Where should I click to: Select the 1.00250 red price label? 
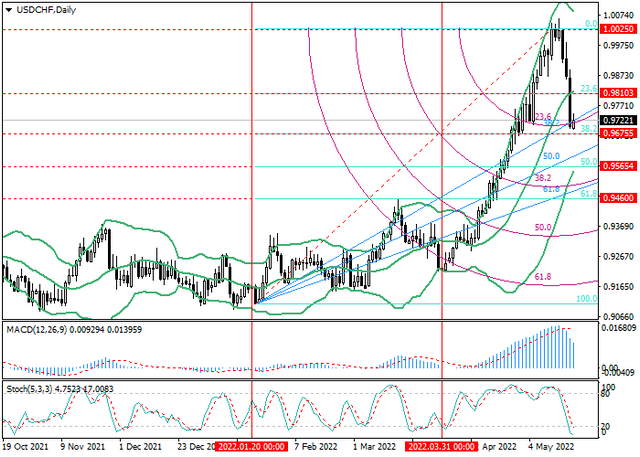pyautogui.click(x=618, y=29)
